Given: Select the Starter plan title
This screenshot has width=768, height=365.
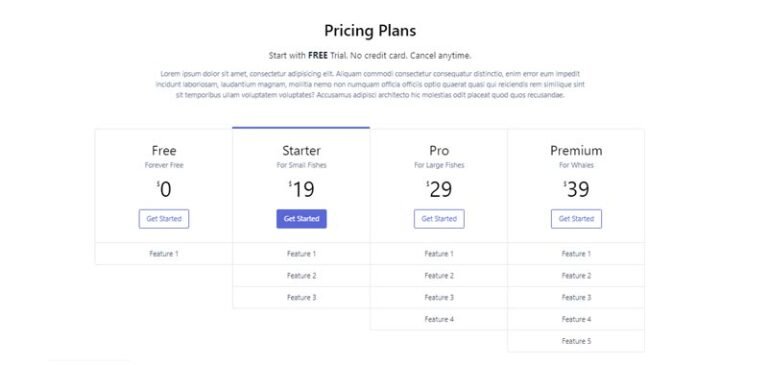Looking at the screenshot, I should click(301, 150).
